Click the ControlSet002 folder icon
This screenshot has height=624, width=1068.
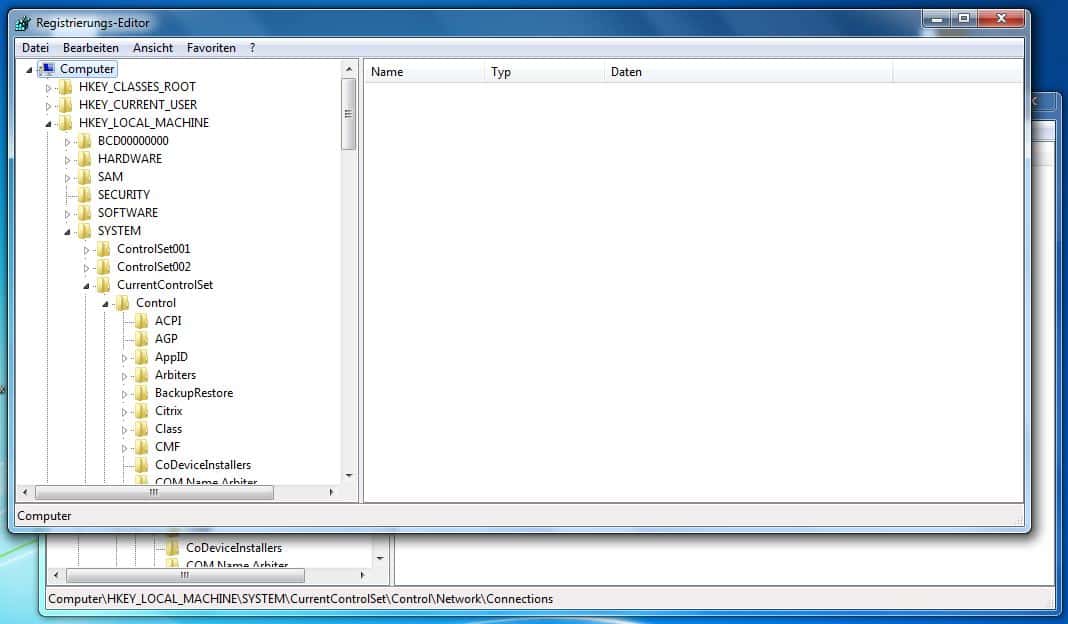pyautogui.click(x=104, y=267)
